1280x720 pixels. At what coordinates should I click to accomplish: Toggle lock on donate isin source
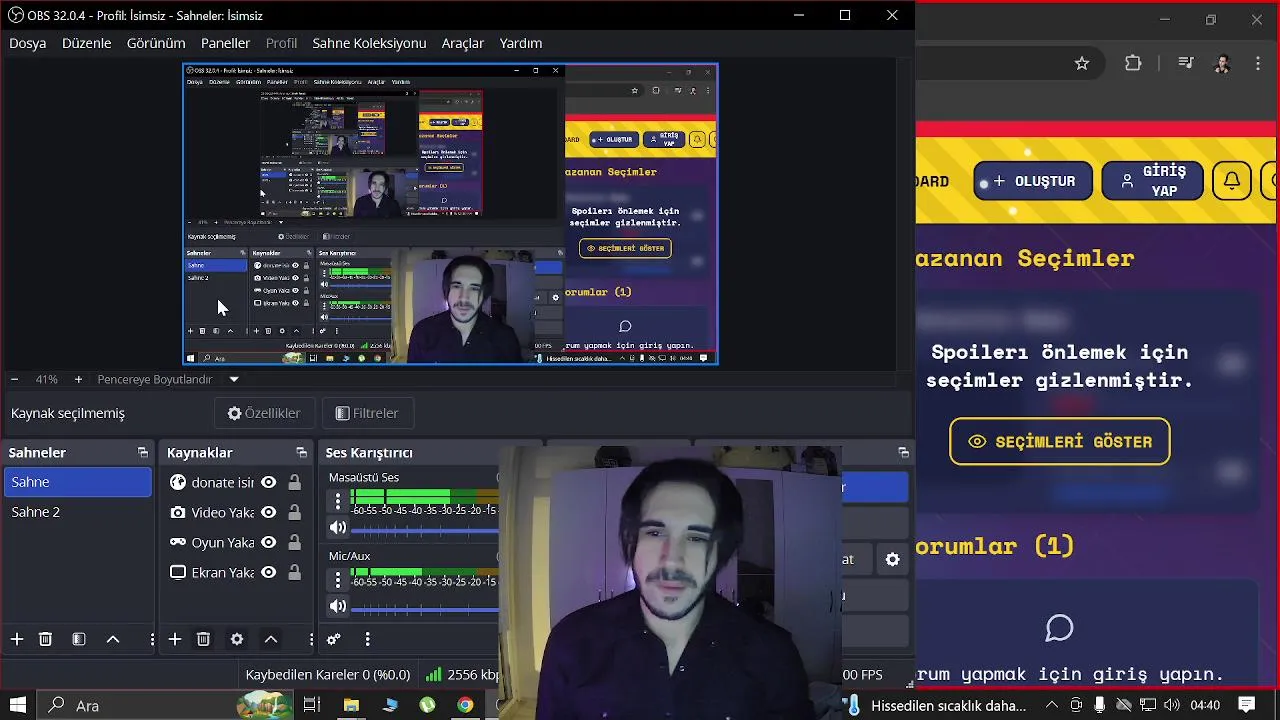[x=294, y=482]
